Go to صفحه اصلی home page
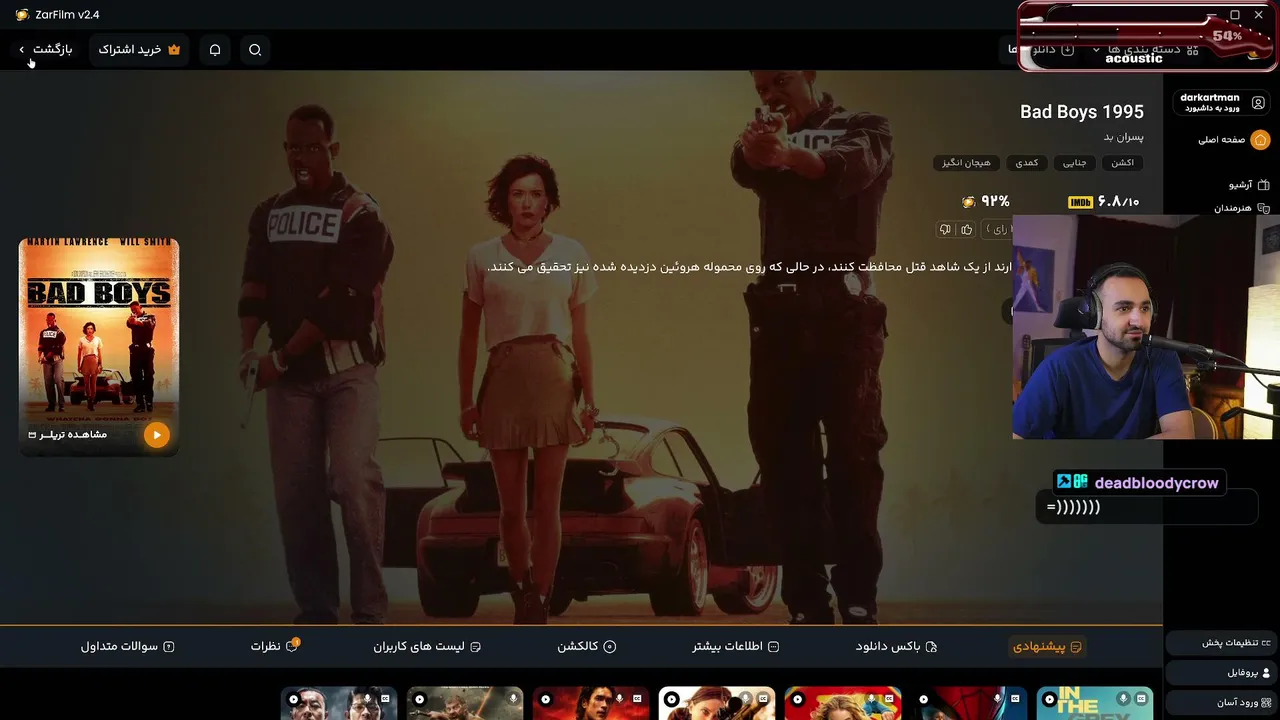Image resolution: width=1280 pixels, height=720 pixels. click(1233, 140)
